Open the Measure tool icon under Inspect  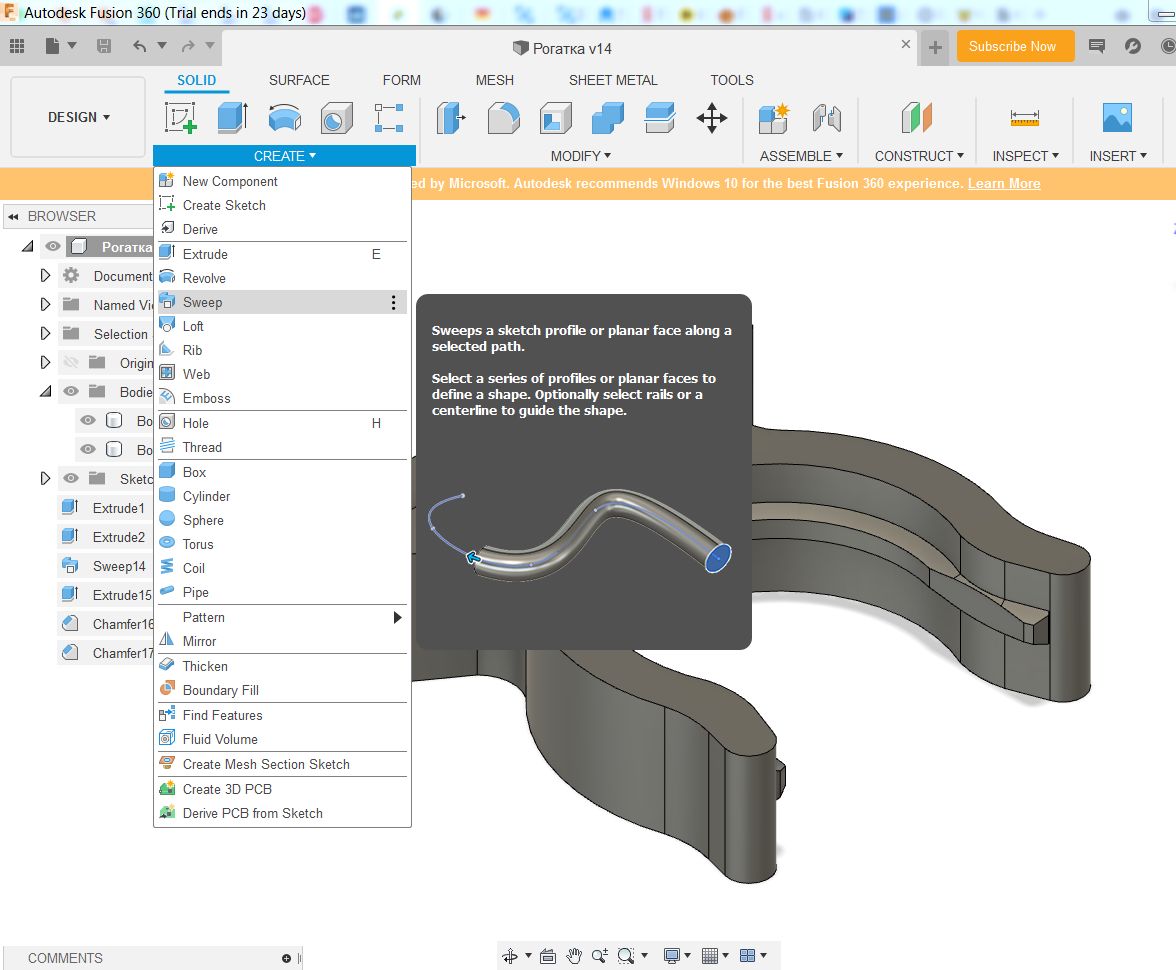click(x=1025, y=118)
